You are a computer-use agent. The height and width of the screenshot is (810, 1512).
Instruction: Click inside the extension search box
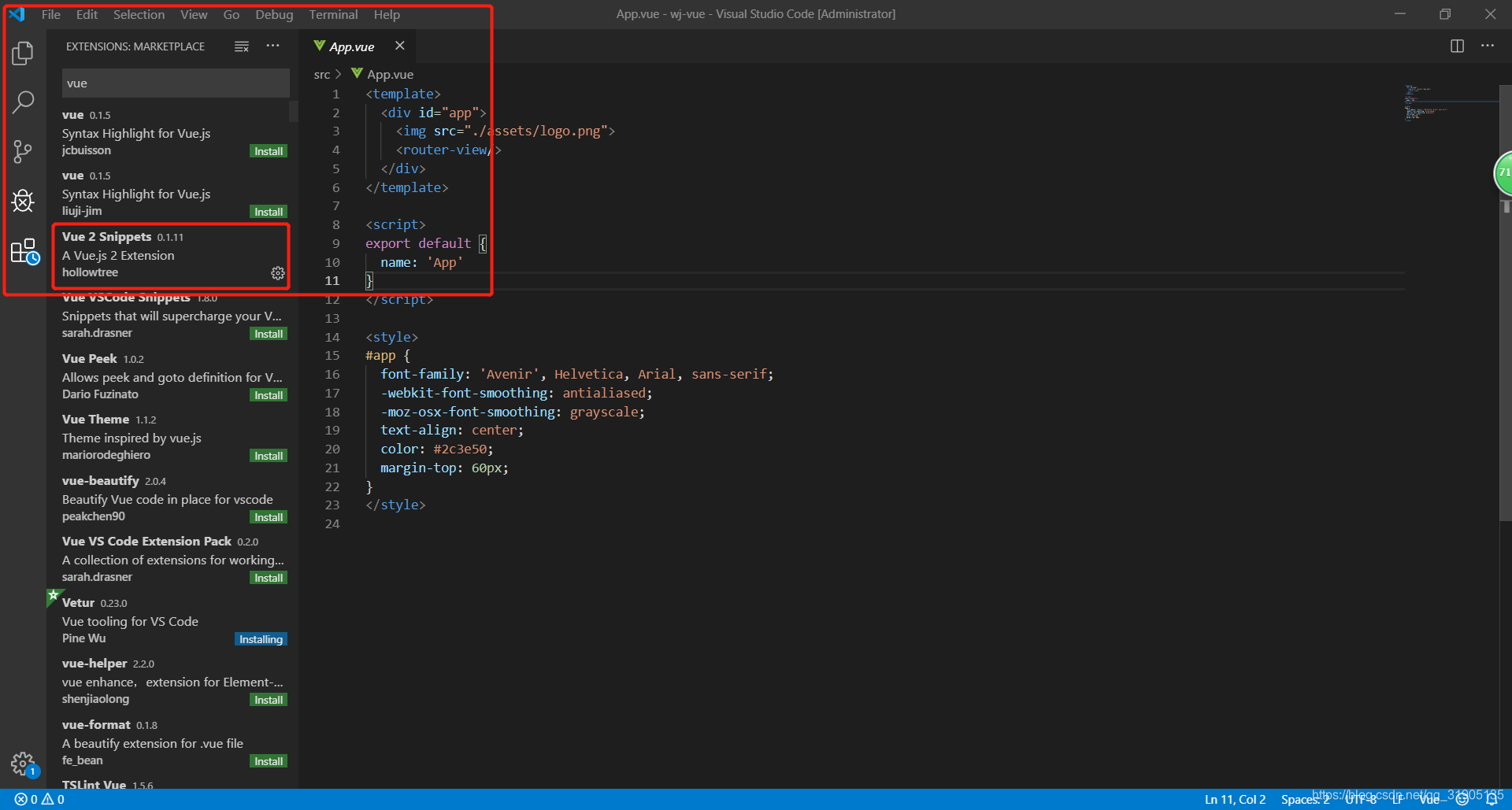click(x=175, y=83)
